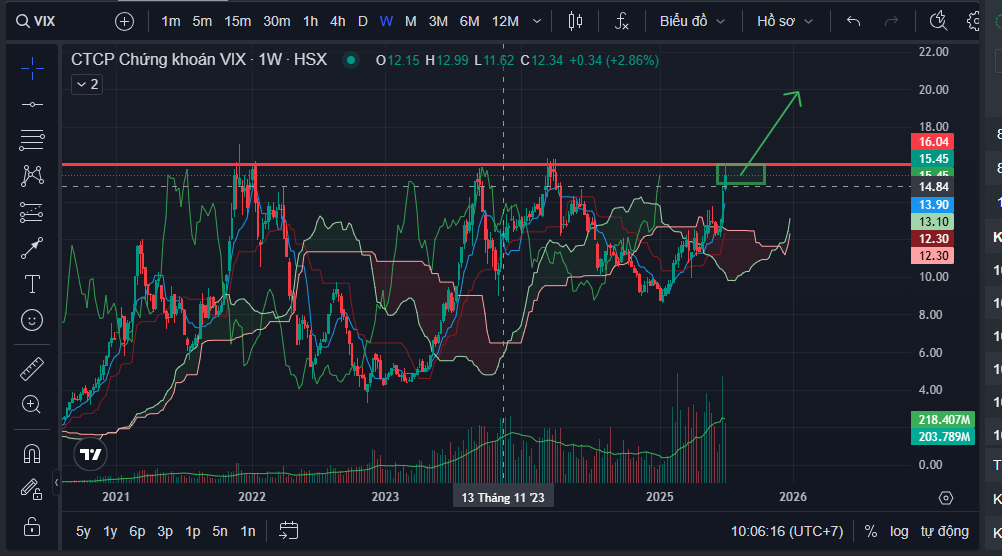Select the 4h timeframe

coord(338,21)
